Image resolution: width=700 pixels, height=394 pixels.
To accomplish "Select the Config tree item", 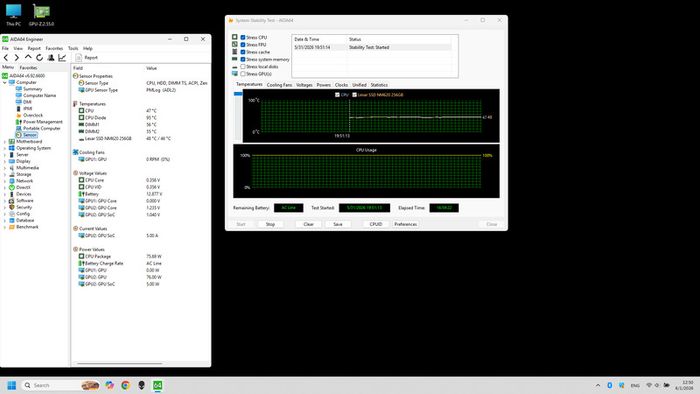I will 23,214.
